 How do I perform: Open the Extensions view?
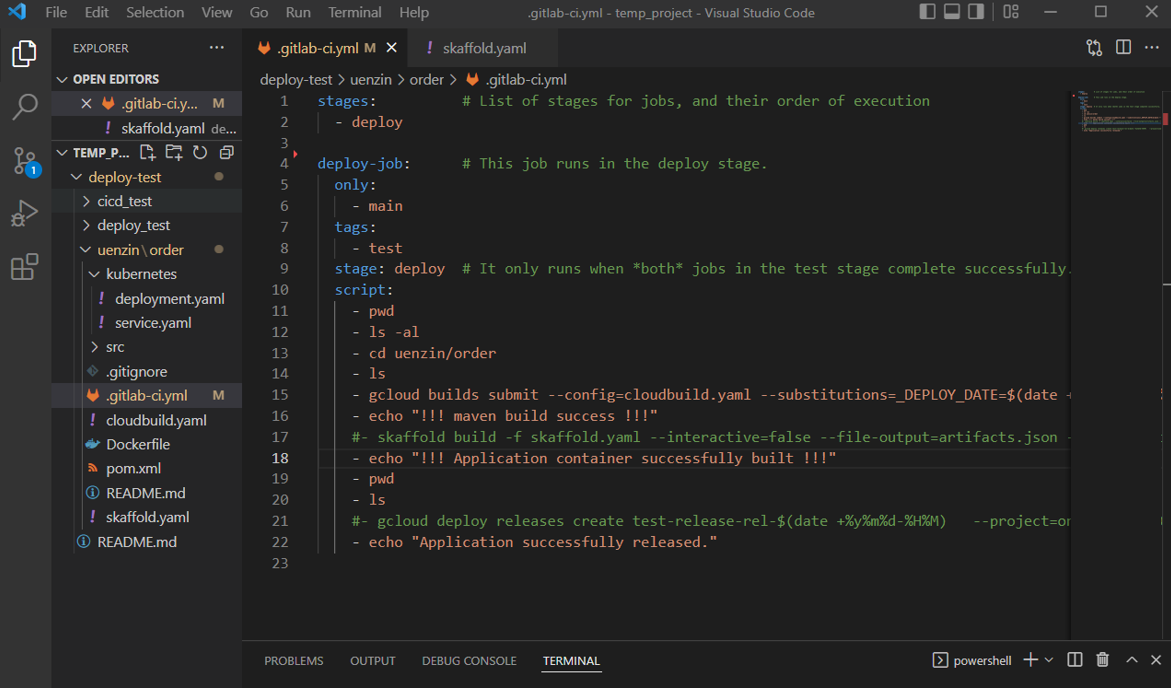(x=25, y=267)
